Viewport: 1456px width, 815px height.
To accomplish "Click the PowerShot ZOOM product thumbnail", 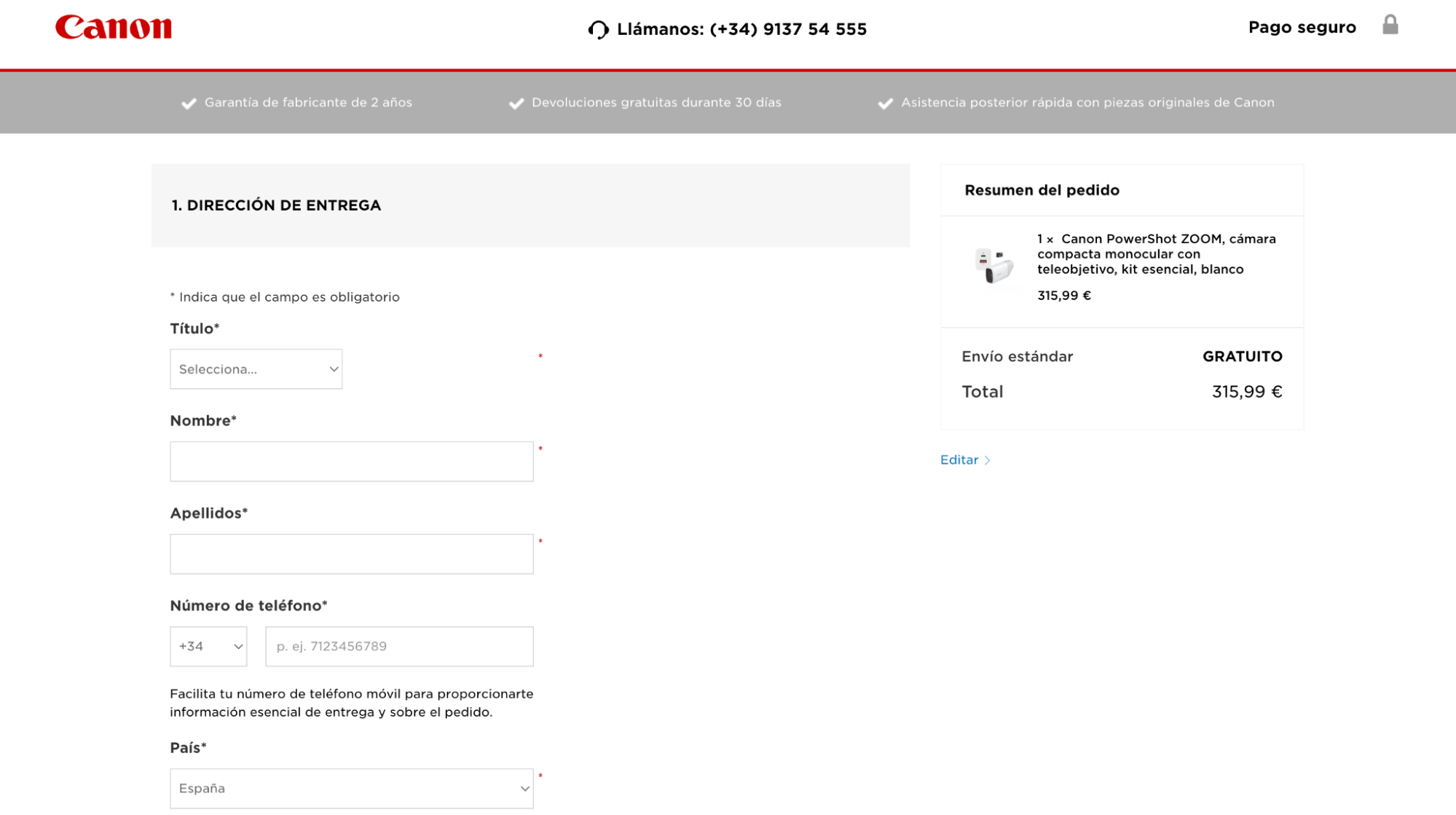I will 993,265.
